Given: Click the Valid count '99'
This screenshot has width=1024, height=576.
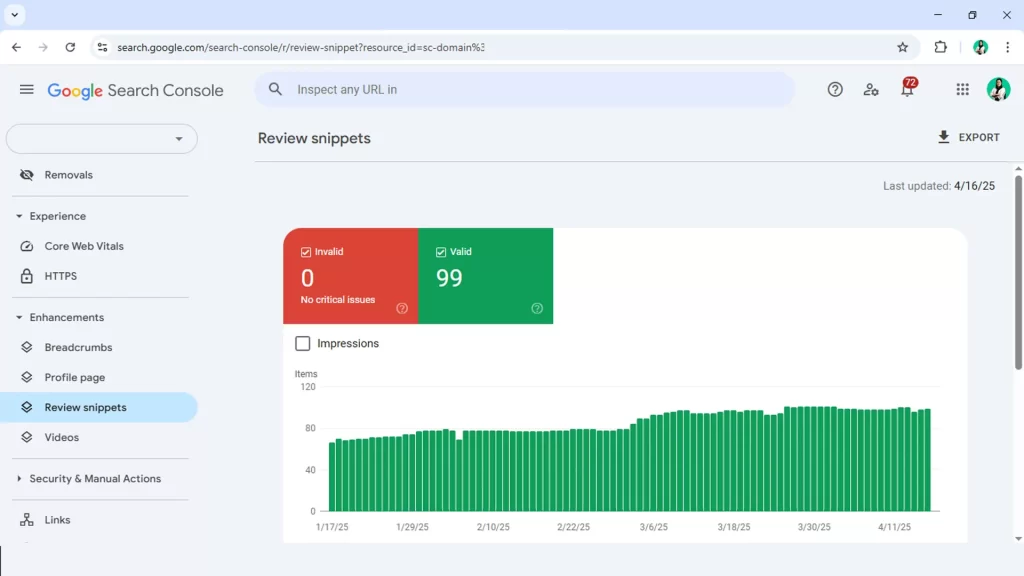Looking at the screenshot, I should [x=449, y=278].
